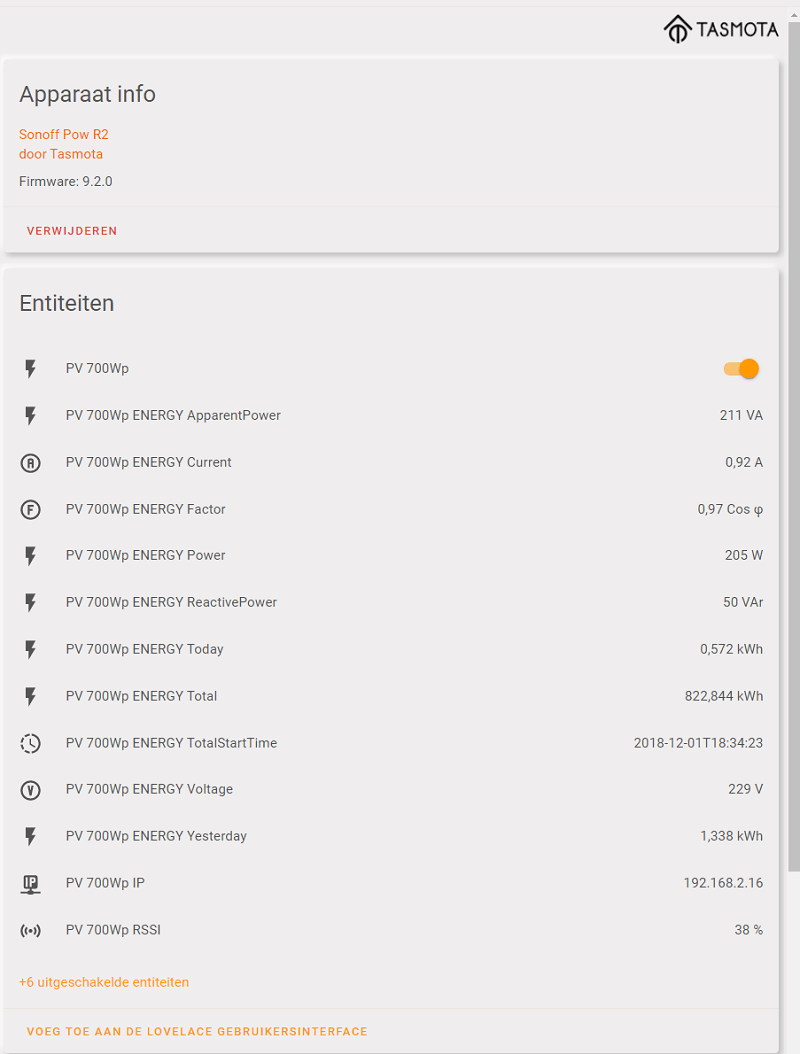
Task: Click the 50 VAr value
Action: [744, 602]
